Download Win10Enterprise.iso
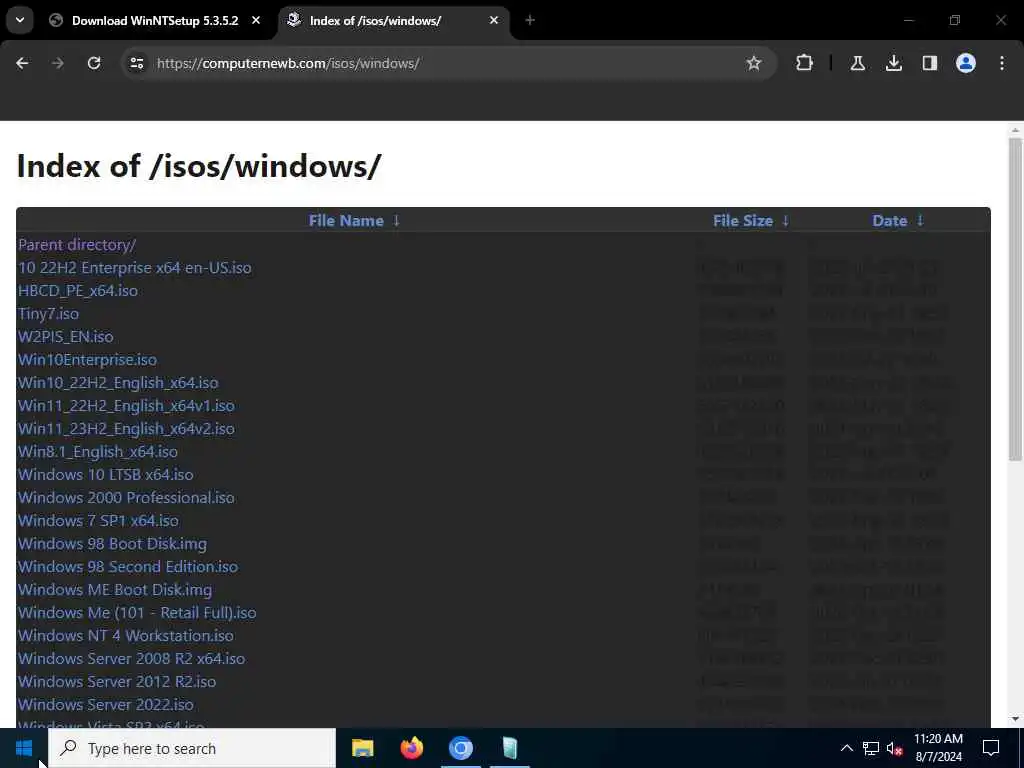This screenshot has width=1024, height=768. tap(88, 360)
